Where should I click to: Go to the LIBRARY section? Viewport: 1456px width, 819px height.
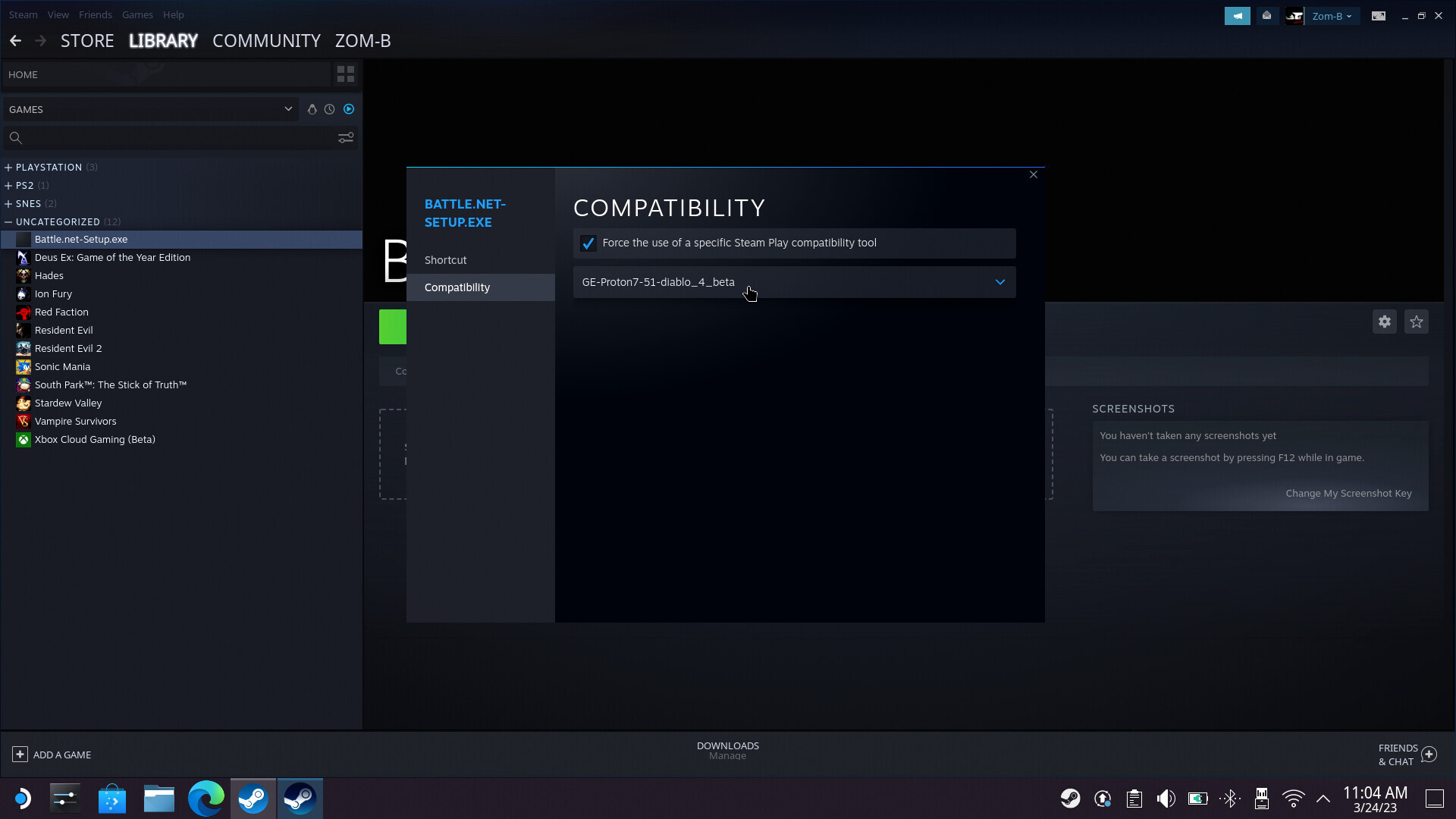pos(163,41)
